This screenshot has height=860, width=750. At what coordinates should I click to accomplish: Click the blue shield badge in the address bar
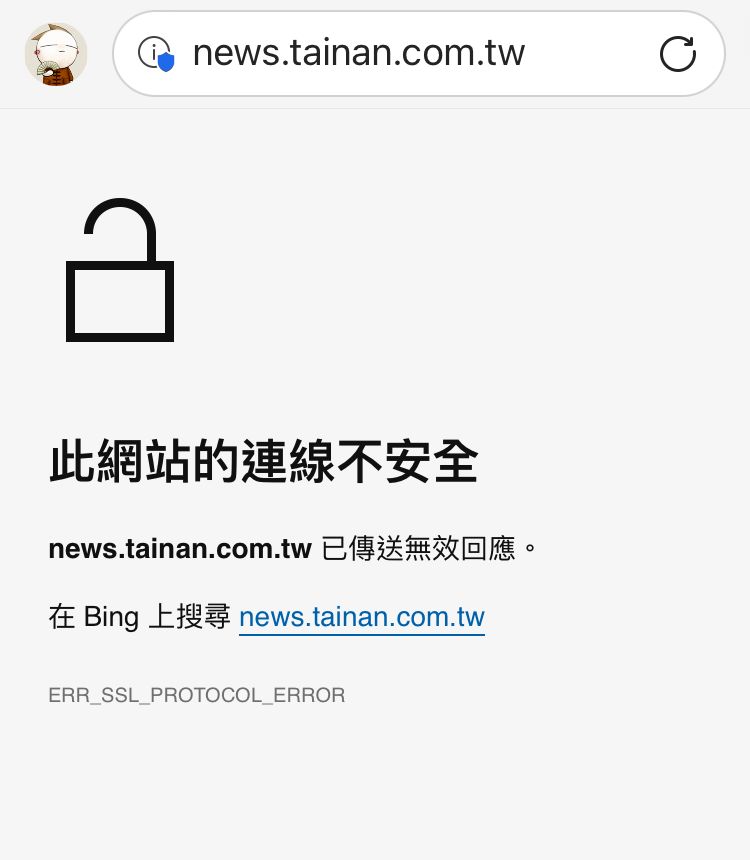tap(166, 61)
